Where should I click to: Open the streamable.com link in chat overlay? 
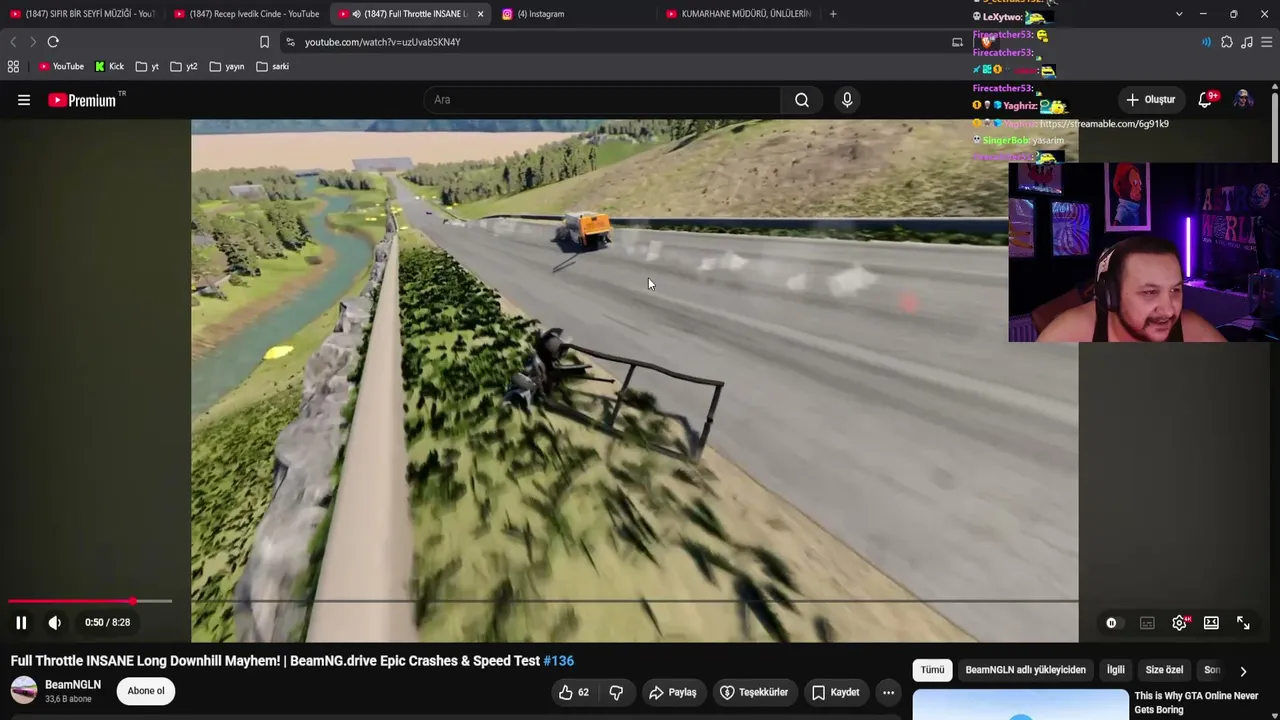pos(1104,124)
